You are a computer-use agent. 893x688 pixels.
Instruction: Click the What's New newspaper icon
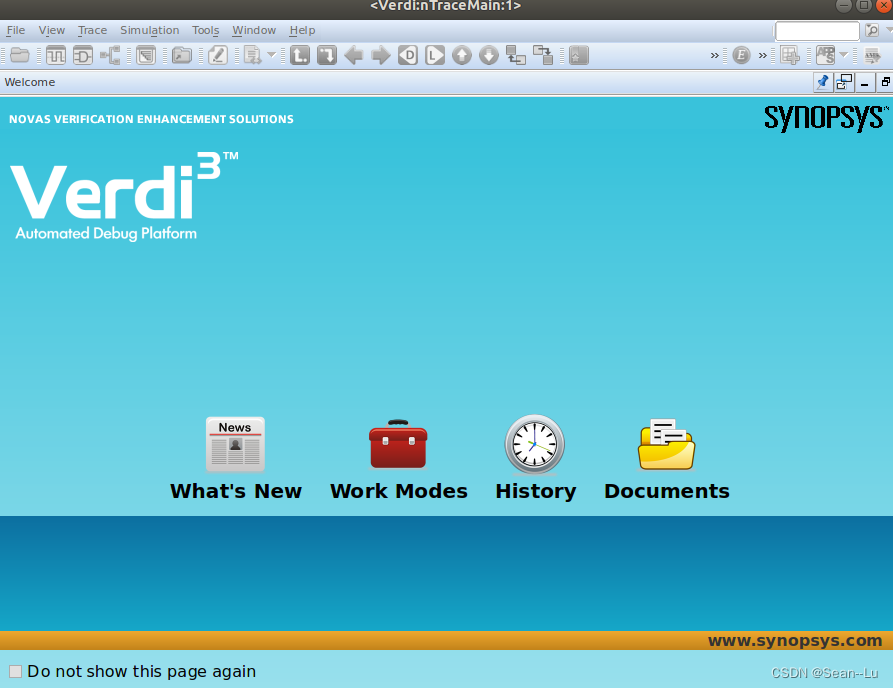(235, 443)
